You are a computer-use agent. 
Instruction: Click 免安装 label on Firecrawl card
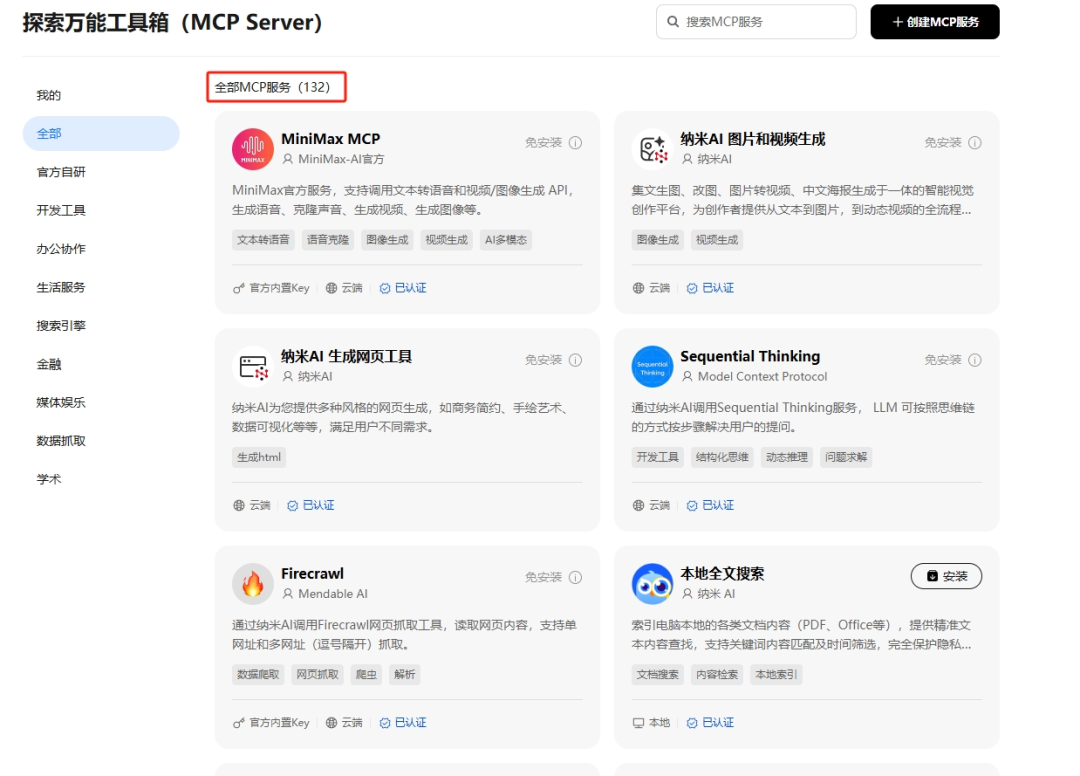click(543, 577)
